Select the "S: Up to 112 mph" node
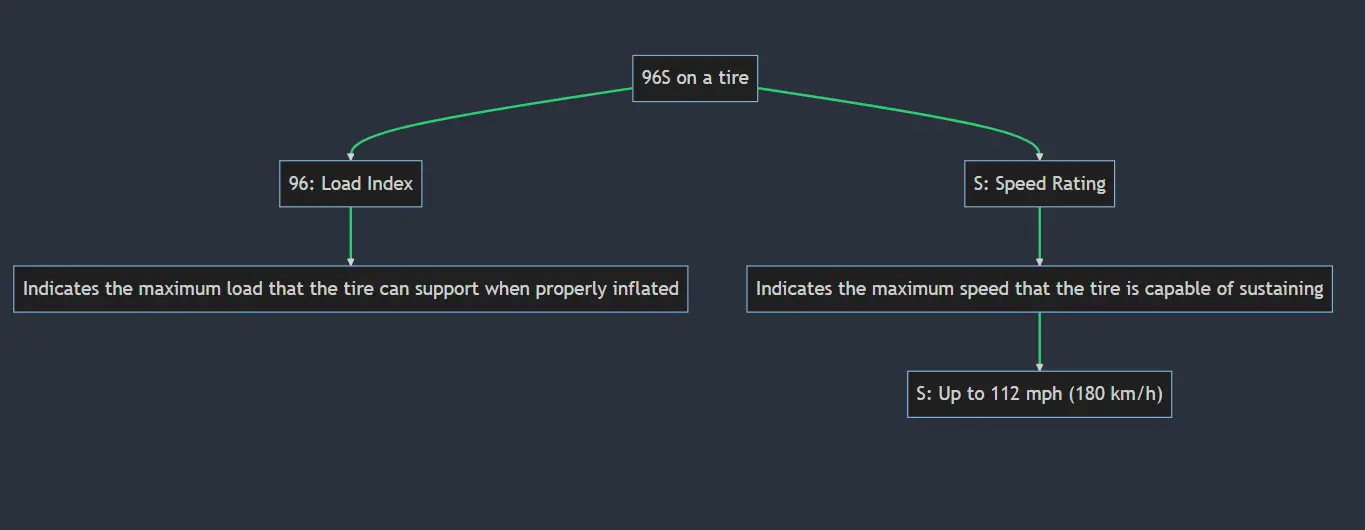The width and height of the screenshot is (1365, 530). pyautogui.click(x=1039, y=394)
